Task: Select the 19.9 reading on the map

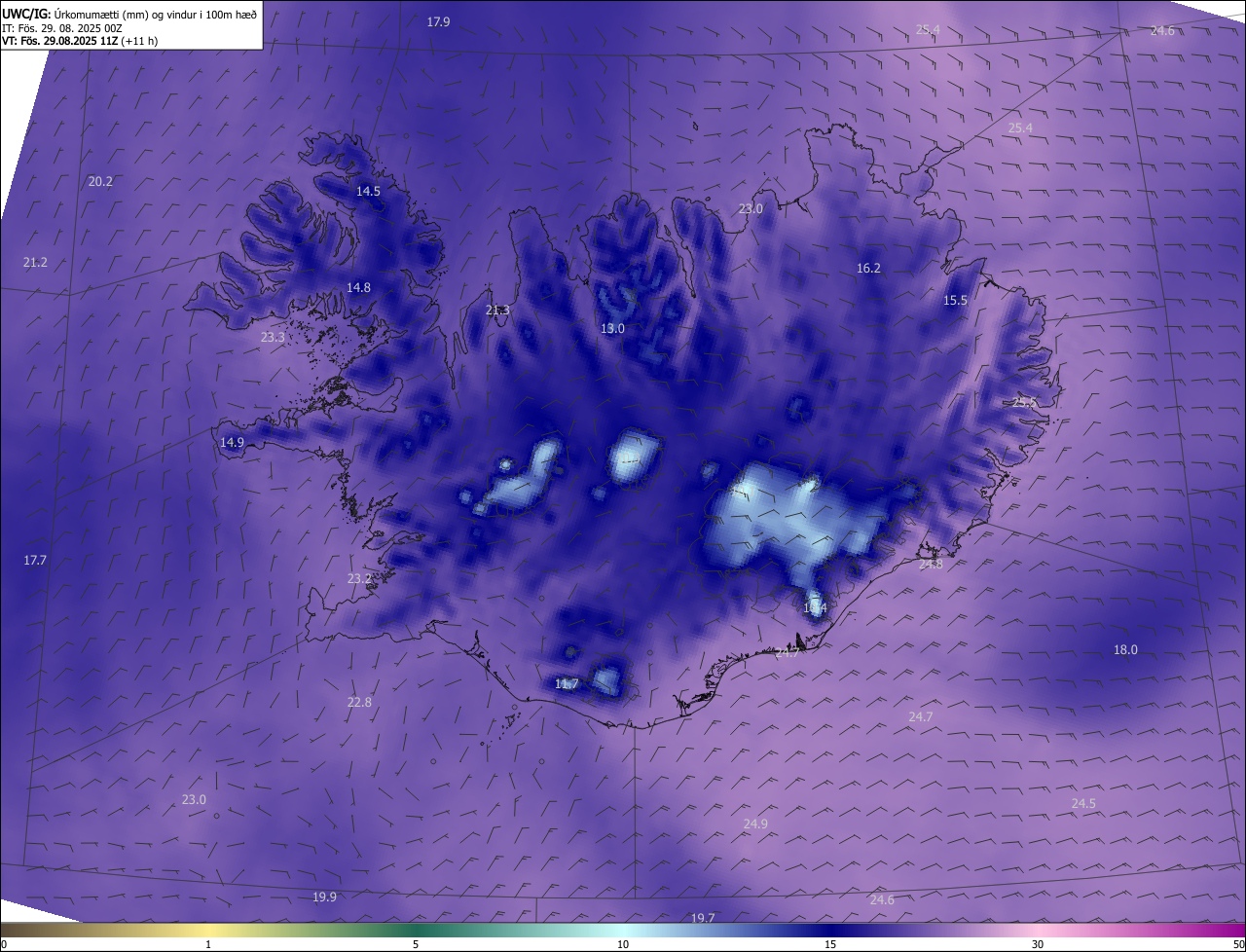Action: (x=325, y=897)
